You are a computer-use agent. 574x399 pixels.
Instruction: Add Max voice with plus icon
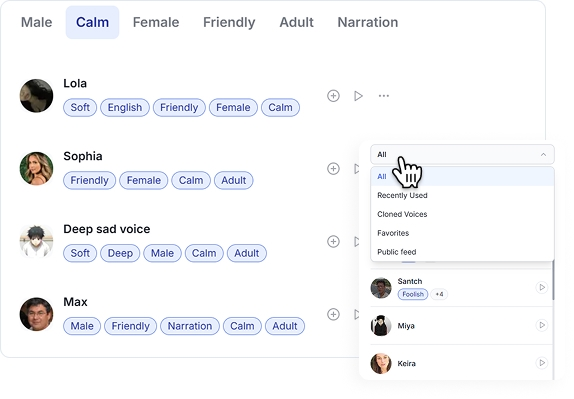(x=333, y=314)
